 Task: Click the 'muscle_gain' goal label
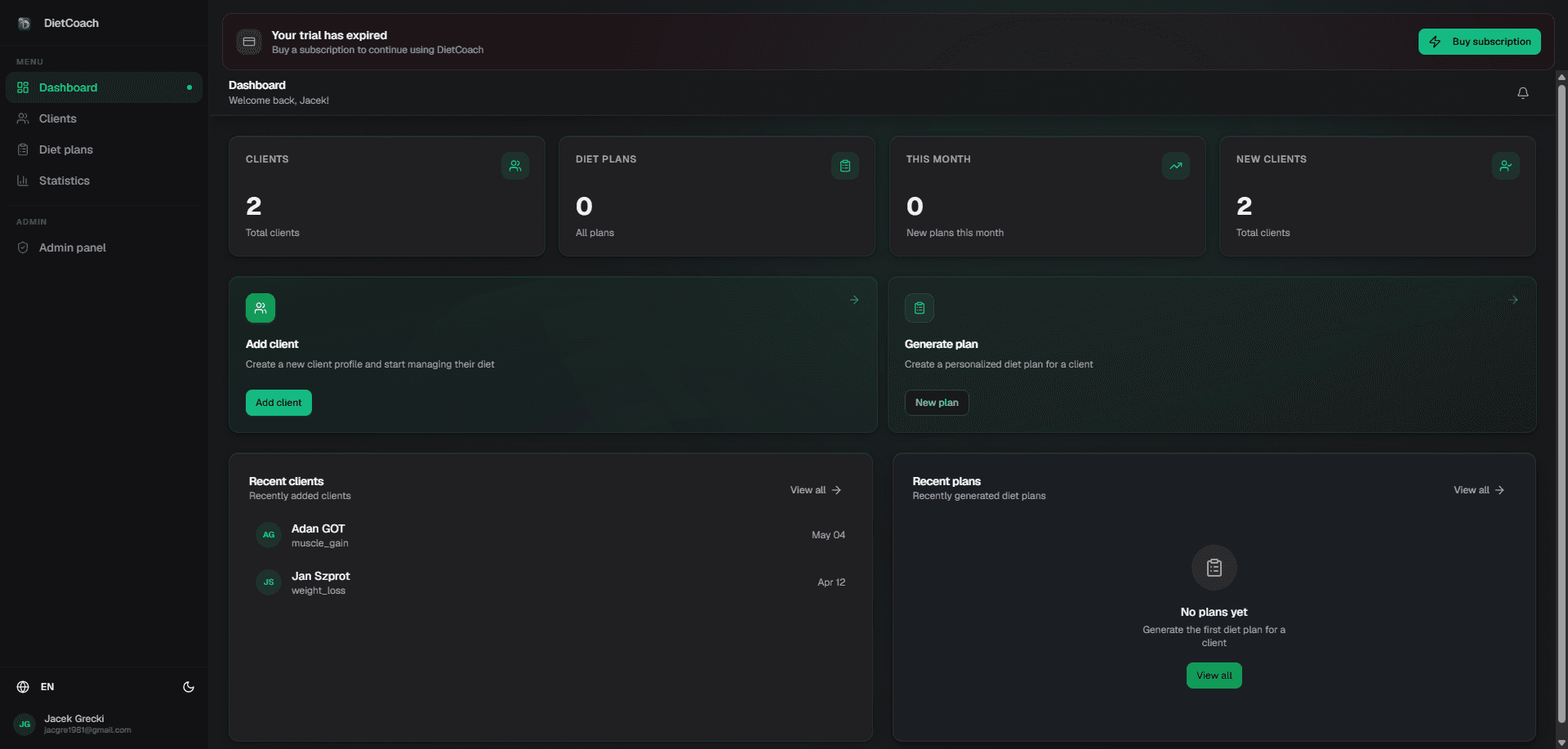pyautogui.click(x=320, y=543)
